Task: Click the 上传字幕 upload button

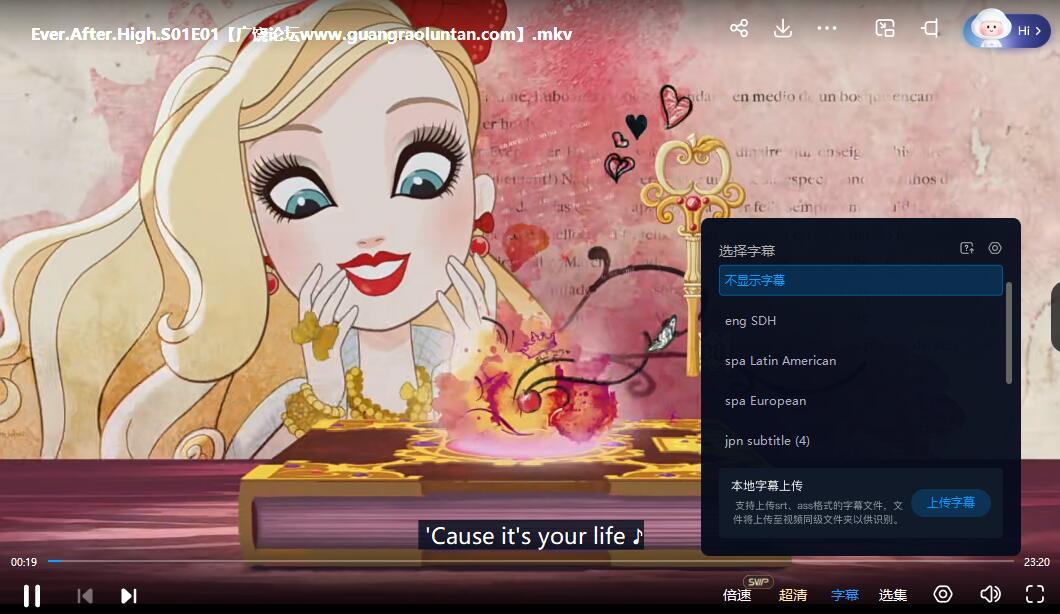Action: (x=950, y=502)
